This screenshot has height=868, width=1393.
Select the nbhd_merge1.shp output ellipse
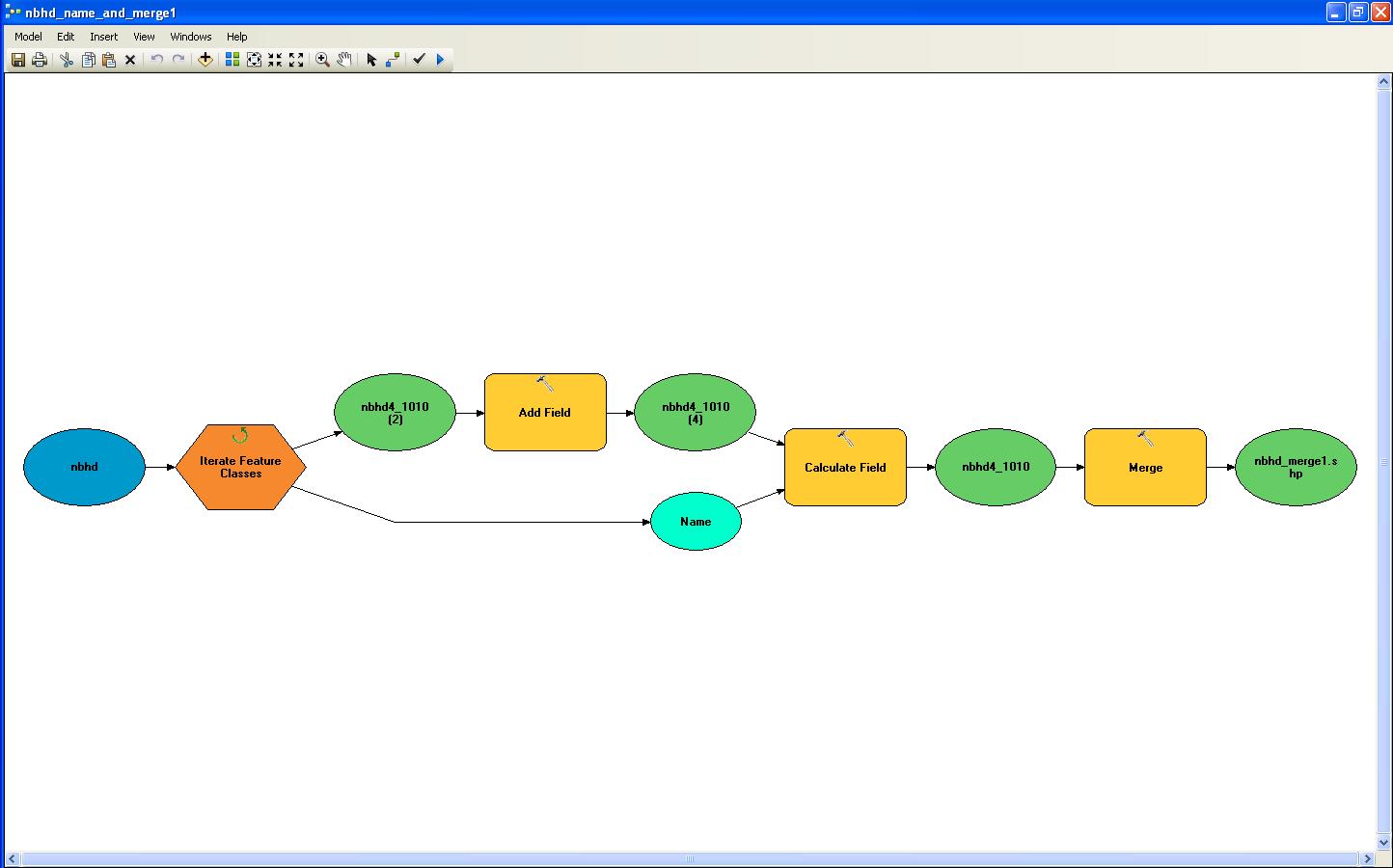coord(1296,467)
